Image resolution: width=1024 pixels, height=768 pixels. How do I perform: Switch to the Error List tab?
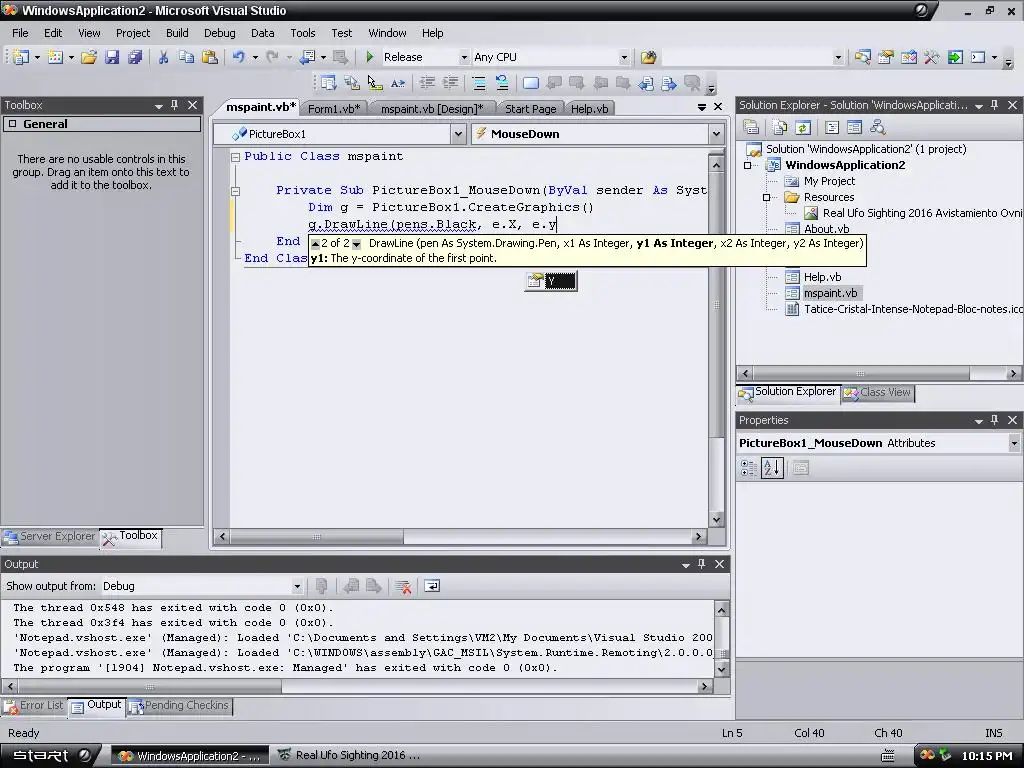[34, 705]
